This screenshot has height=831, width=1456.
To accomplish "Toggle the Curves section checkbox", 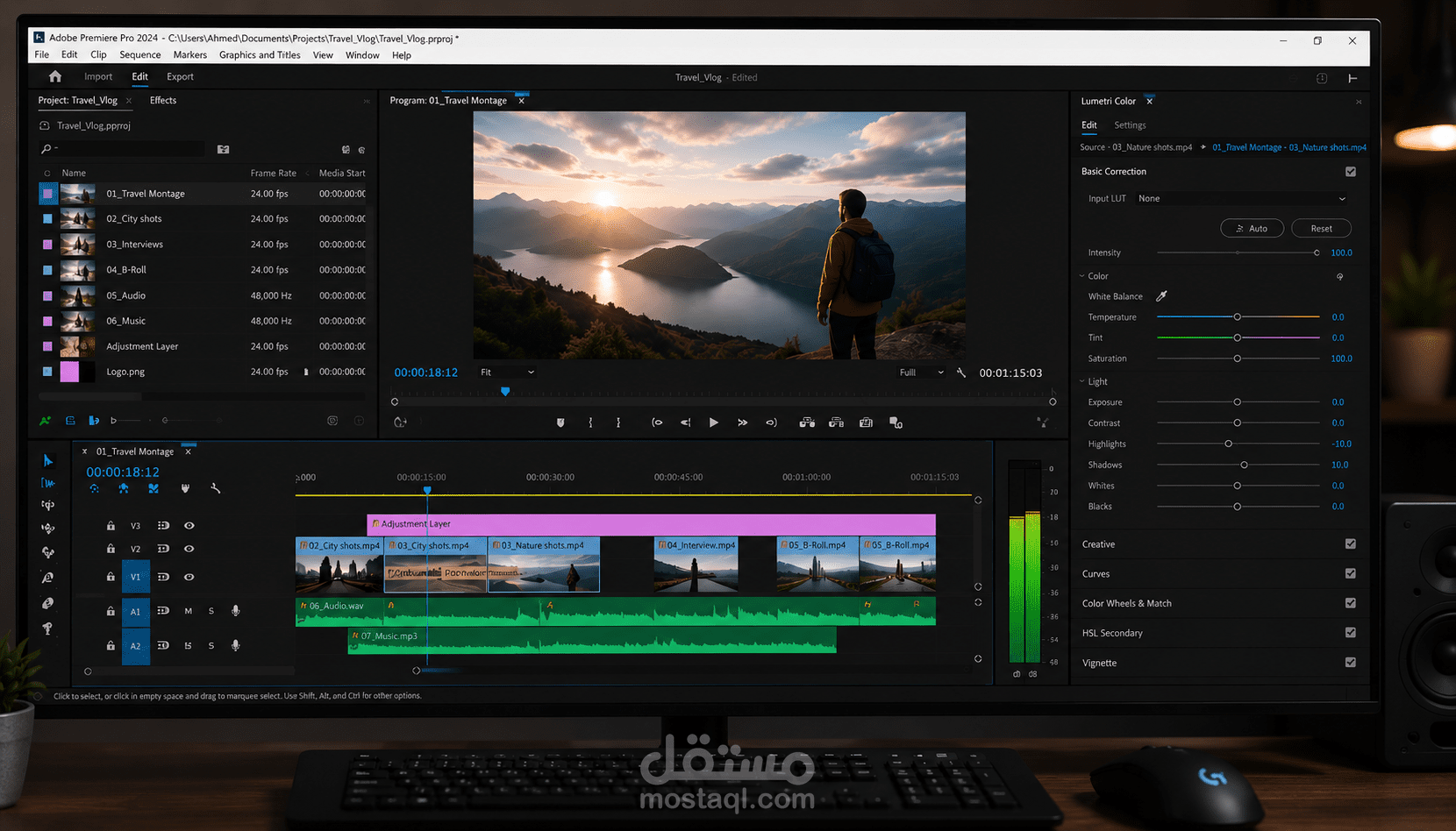I will point(1351,573).
